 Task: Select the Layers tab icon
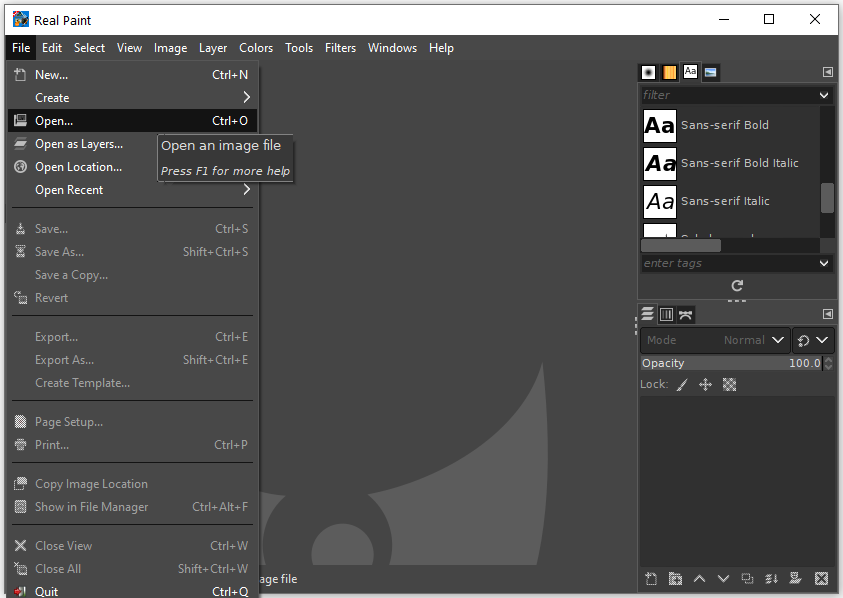click(x=648, y=314)
